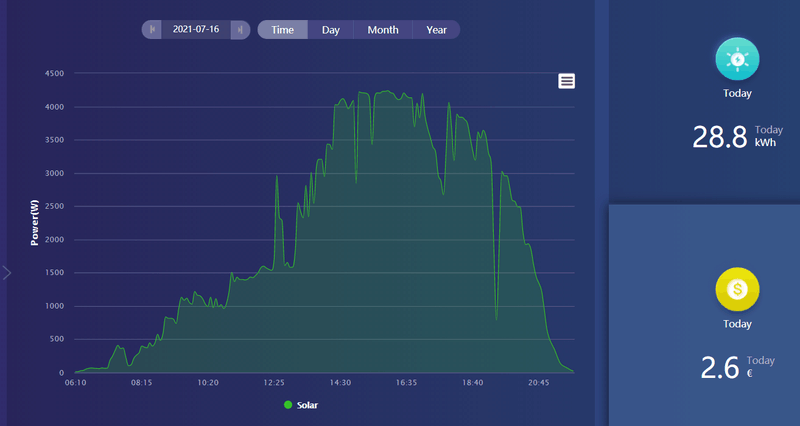The image size is (800, 426).
Task: Click the 2000 power axis label
Action: pos(55,240)
